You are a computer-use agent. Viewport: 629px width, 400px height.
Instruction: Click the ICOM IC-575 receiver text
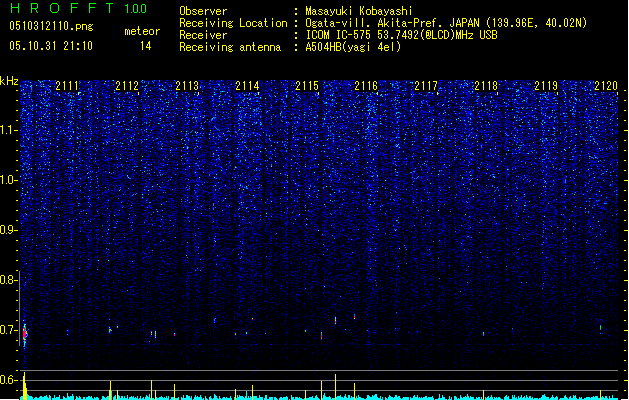click(x=401, y=35)
